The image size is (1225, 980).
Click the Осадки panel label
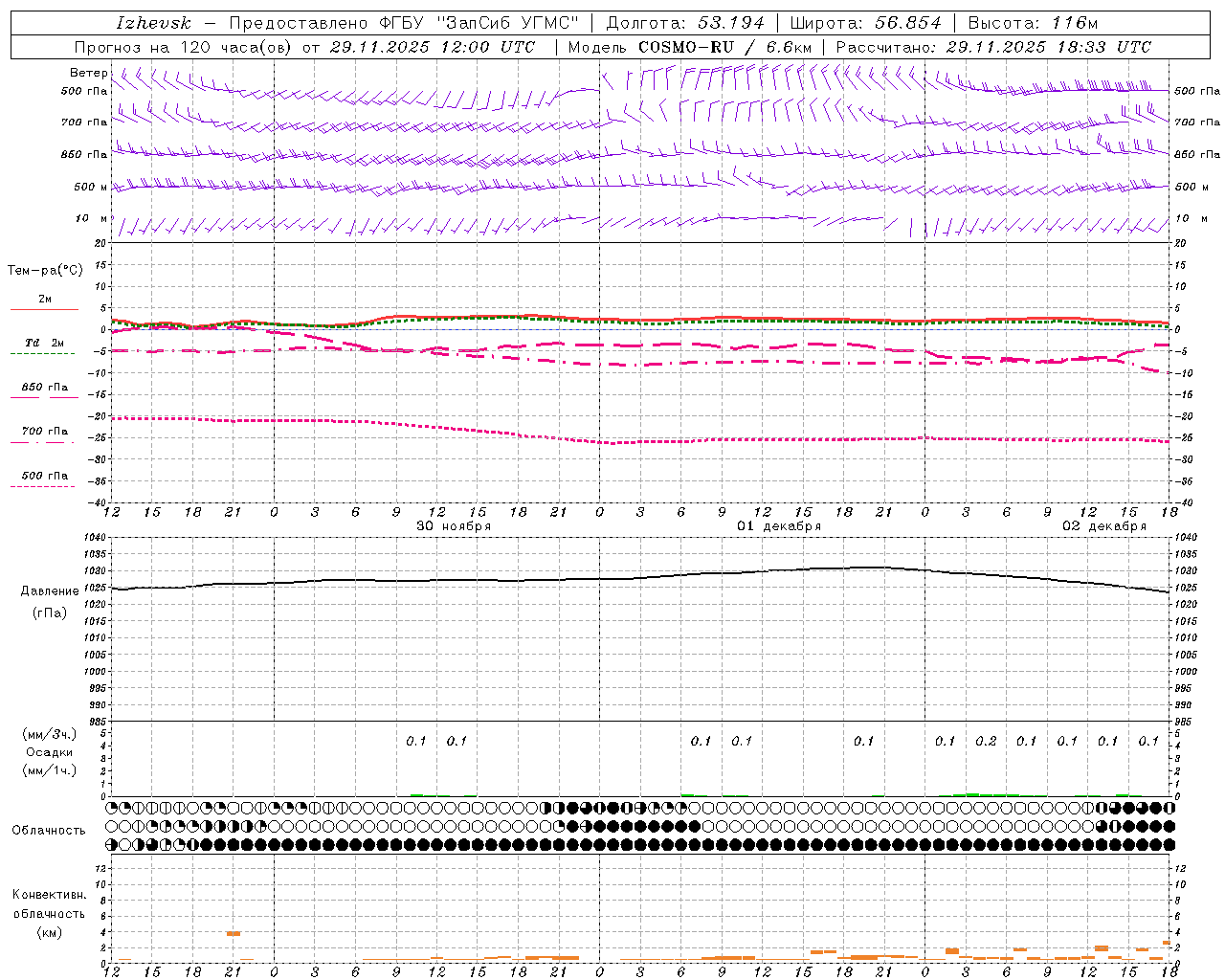point(50,752)
